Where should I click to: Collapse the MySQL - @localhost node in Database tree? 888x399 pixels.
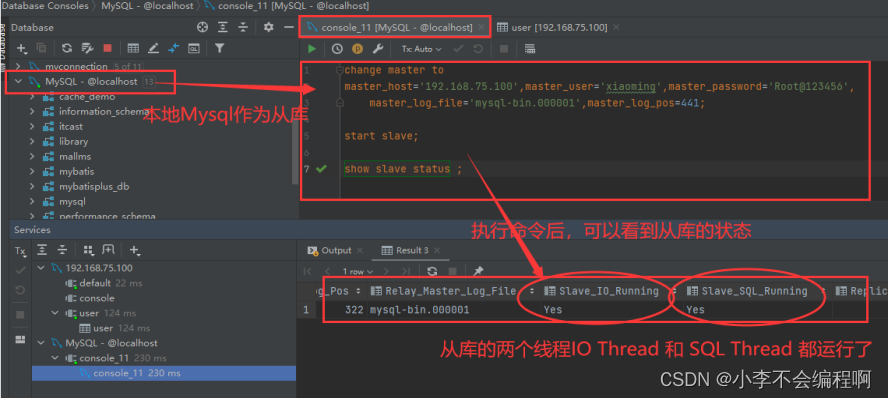pyautogui.click(x=19, y=81)
